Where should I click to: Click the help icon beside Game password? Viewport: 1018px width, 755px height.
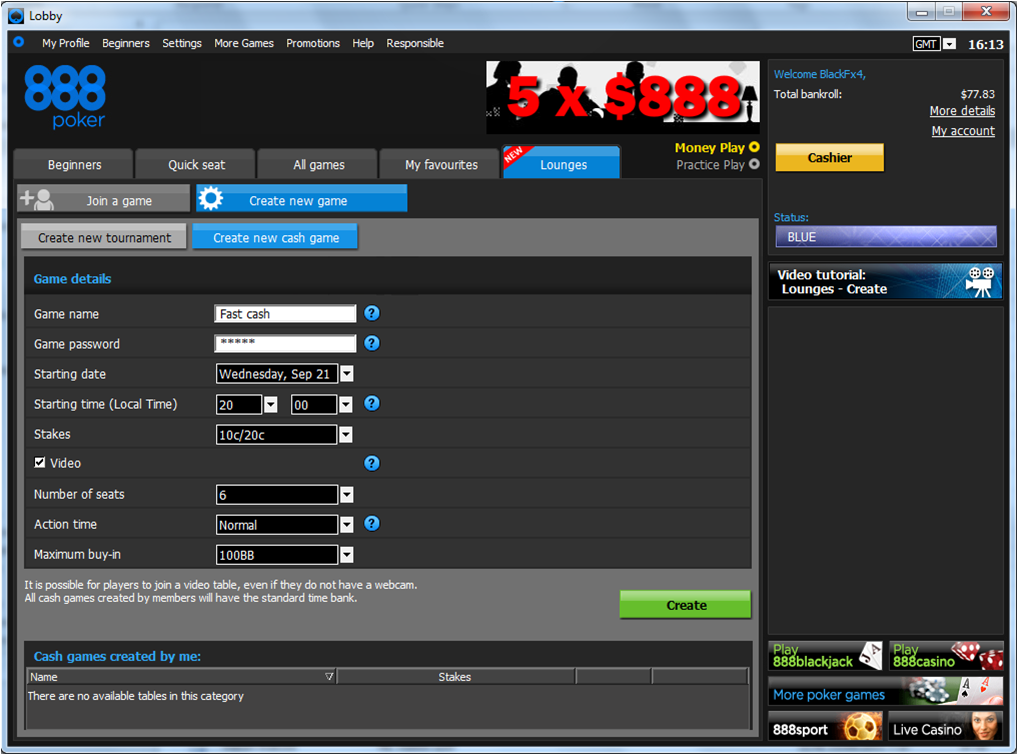pyautogui.click(x=371, y=343)
